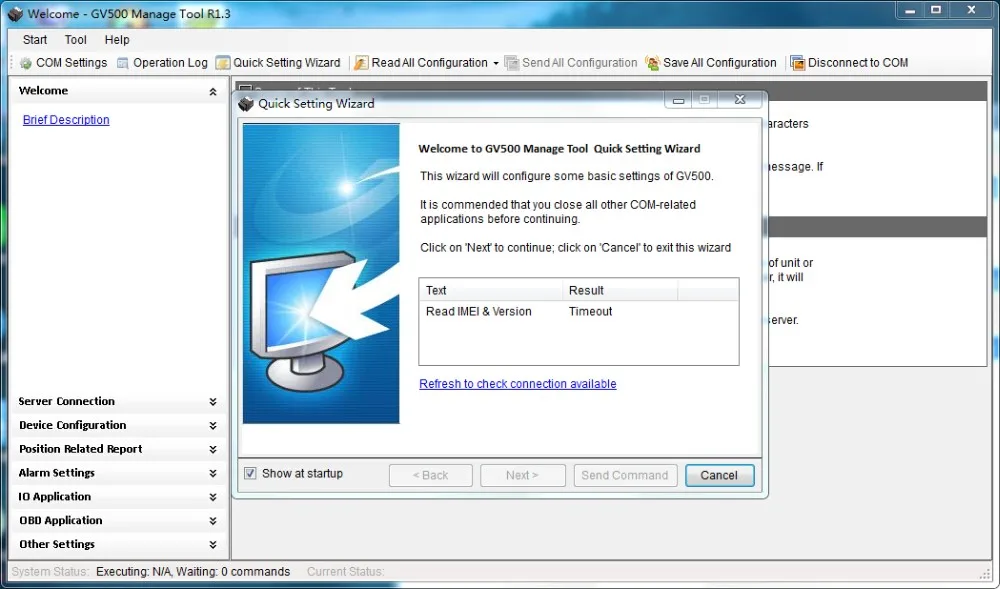
Task: Click the Executing status bar text
Action: [193, 572]
